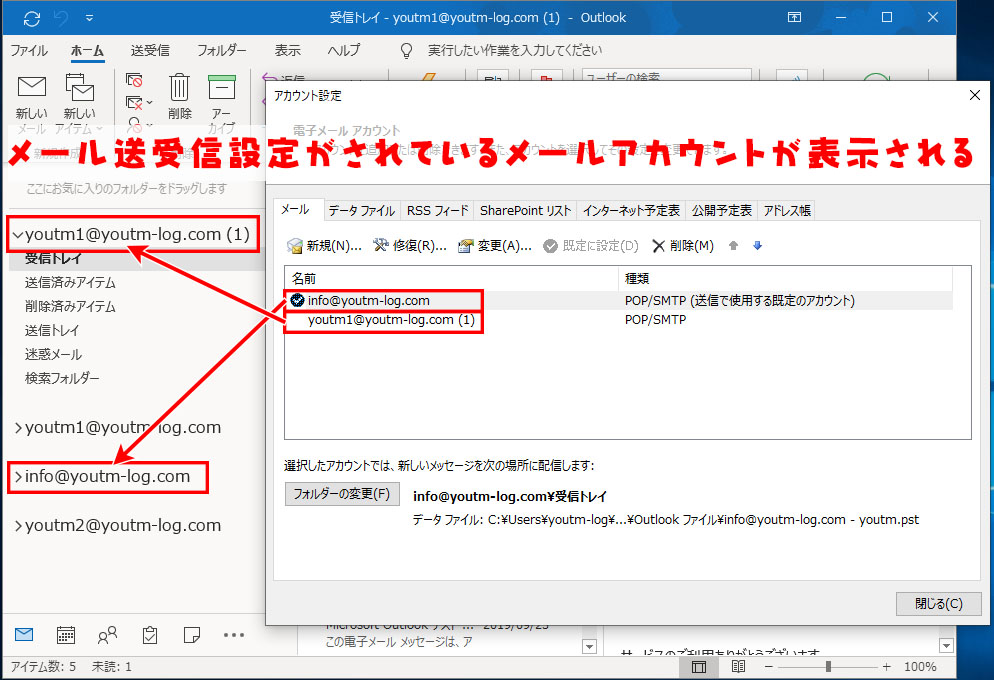Open the RSS フィード tab
Screen dimensions: 994x680
(437, 210)
